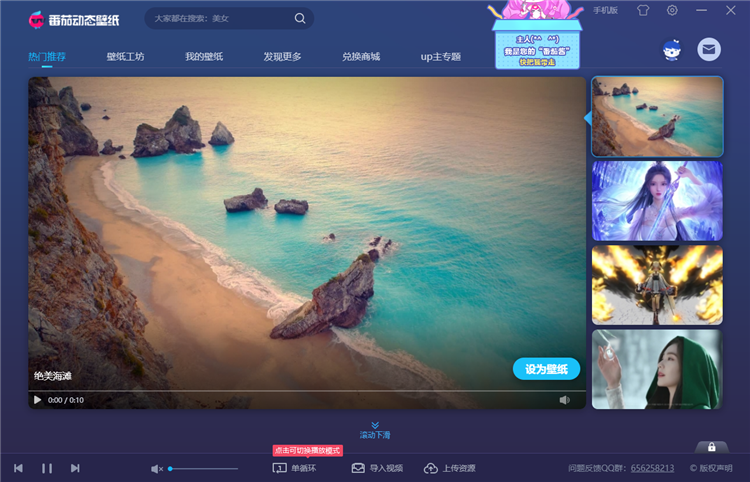The height and width of the screenshot is (482, 750).
Task: Switch playback mode 单循环
Action: coord(294,468)
